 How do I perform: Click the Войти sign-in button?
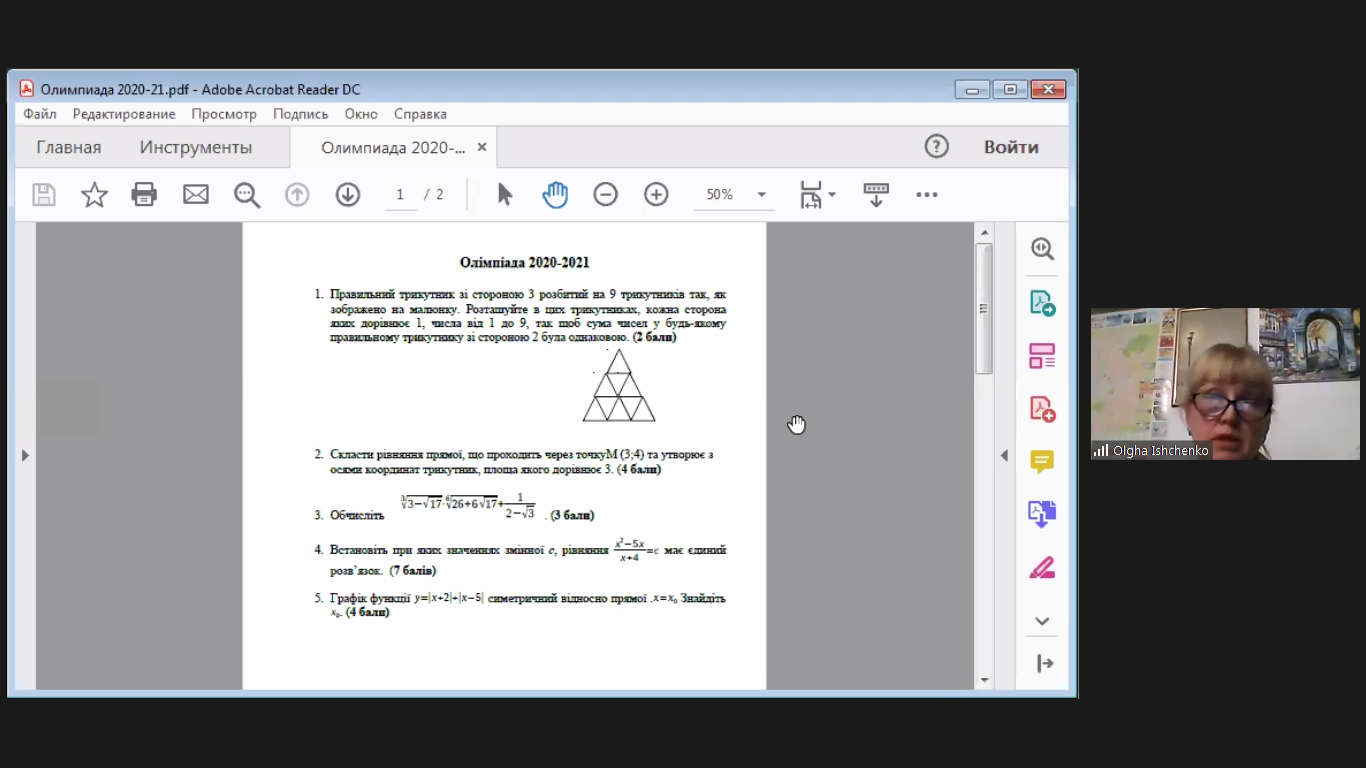tap(1011, 147)
